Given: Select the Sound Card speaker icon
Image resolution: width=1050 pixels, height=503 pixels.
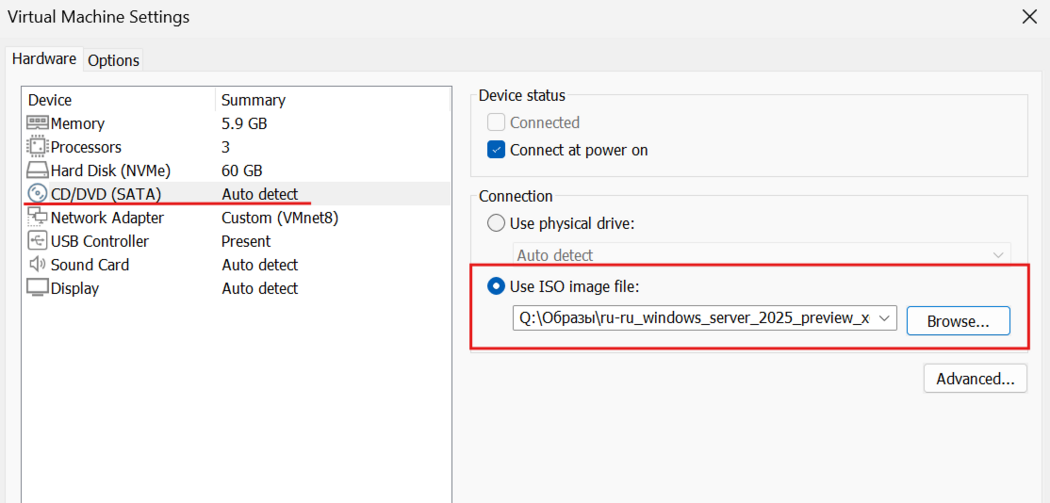Looking at the screenshot, I should pyautogui.click(x=37, y=265).
